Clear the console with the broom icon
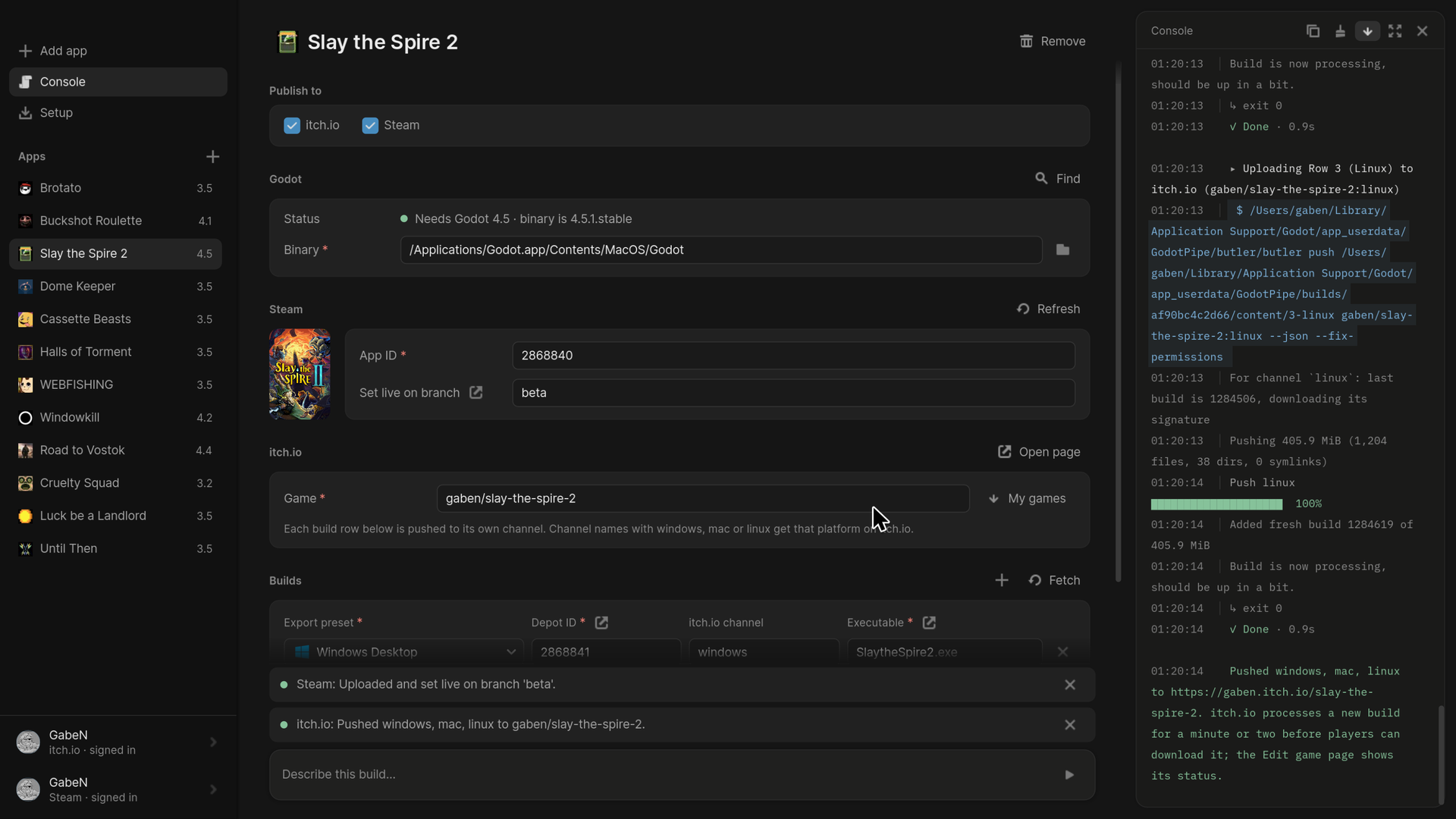This screenshot has width=1456, height=819. [1340, 31]
